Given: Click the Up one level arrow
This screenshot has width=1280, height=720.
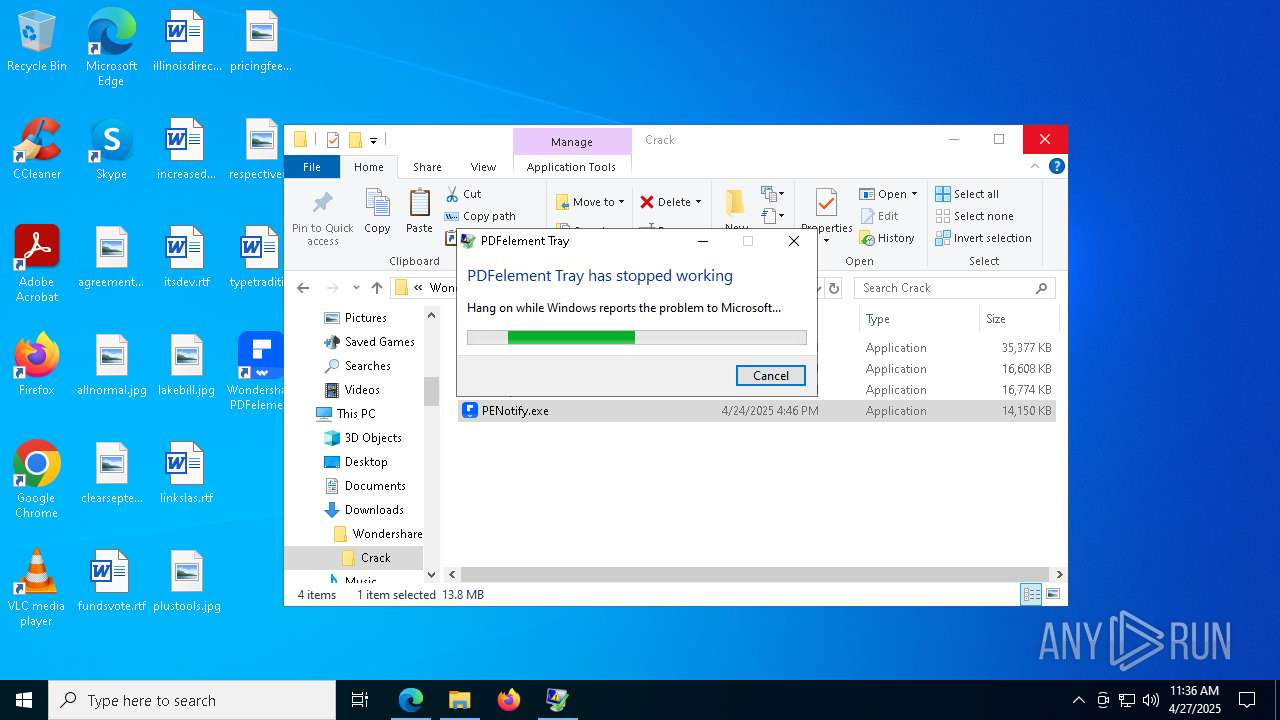Looking at the screenshot, I should (377, 288).
